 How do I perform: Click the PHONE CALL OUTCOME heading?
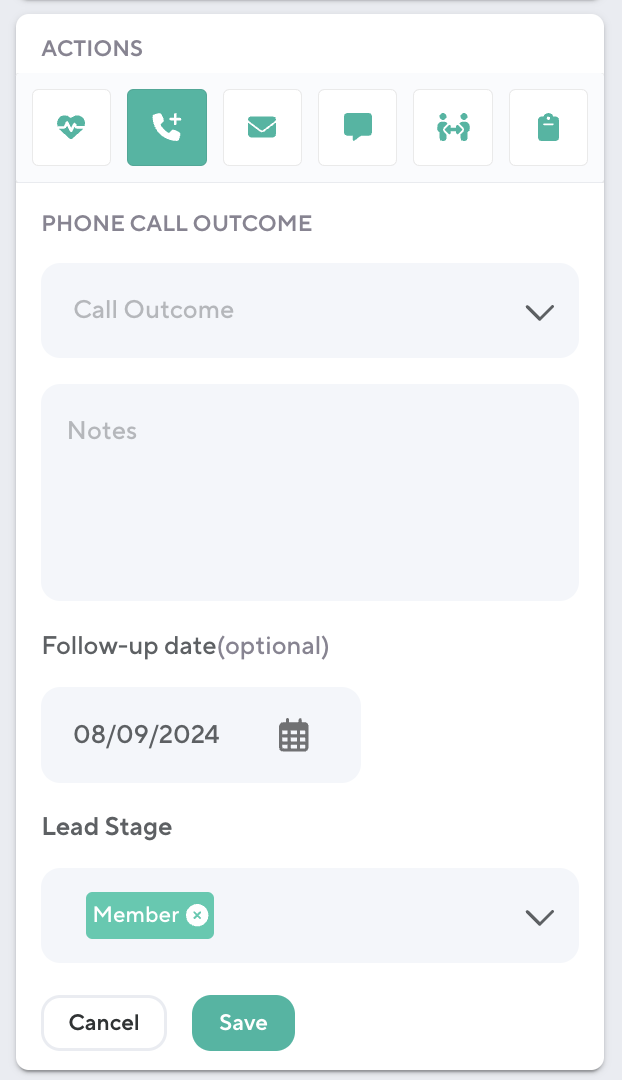177,223
